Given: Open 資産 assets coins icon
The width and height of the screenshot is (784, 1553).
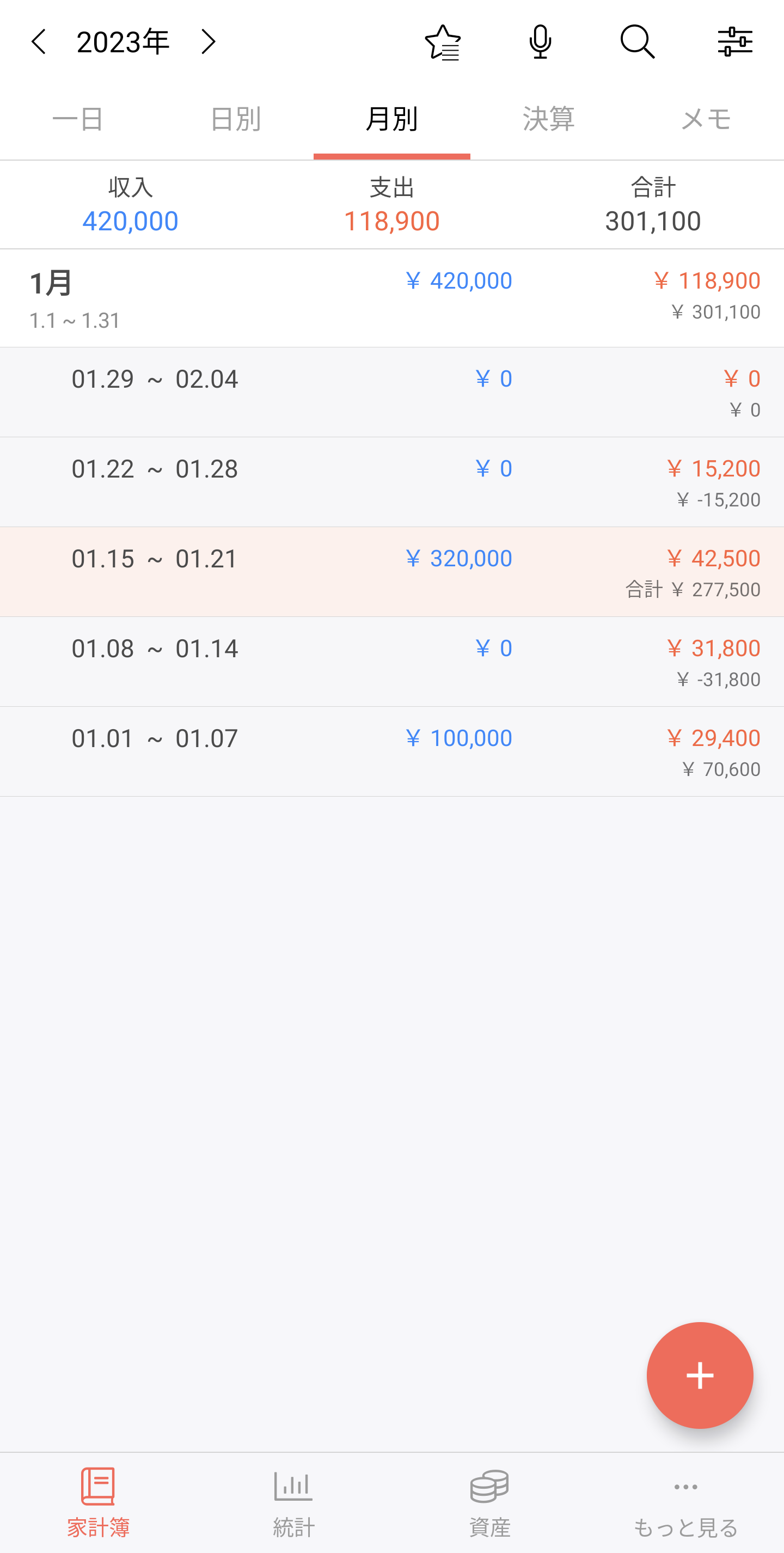Looking at the screenshot, I should tap(489, 1502).
